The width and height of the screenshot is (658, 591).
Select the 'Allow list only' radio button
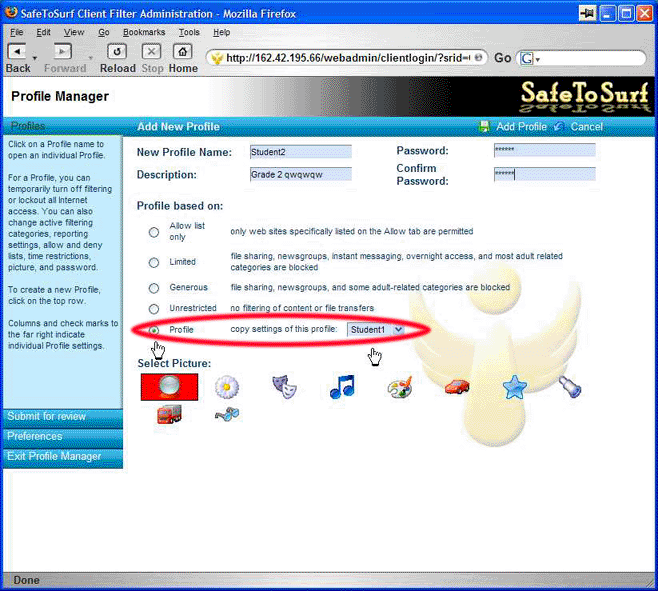[154, 232]
